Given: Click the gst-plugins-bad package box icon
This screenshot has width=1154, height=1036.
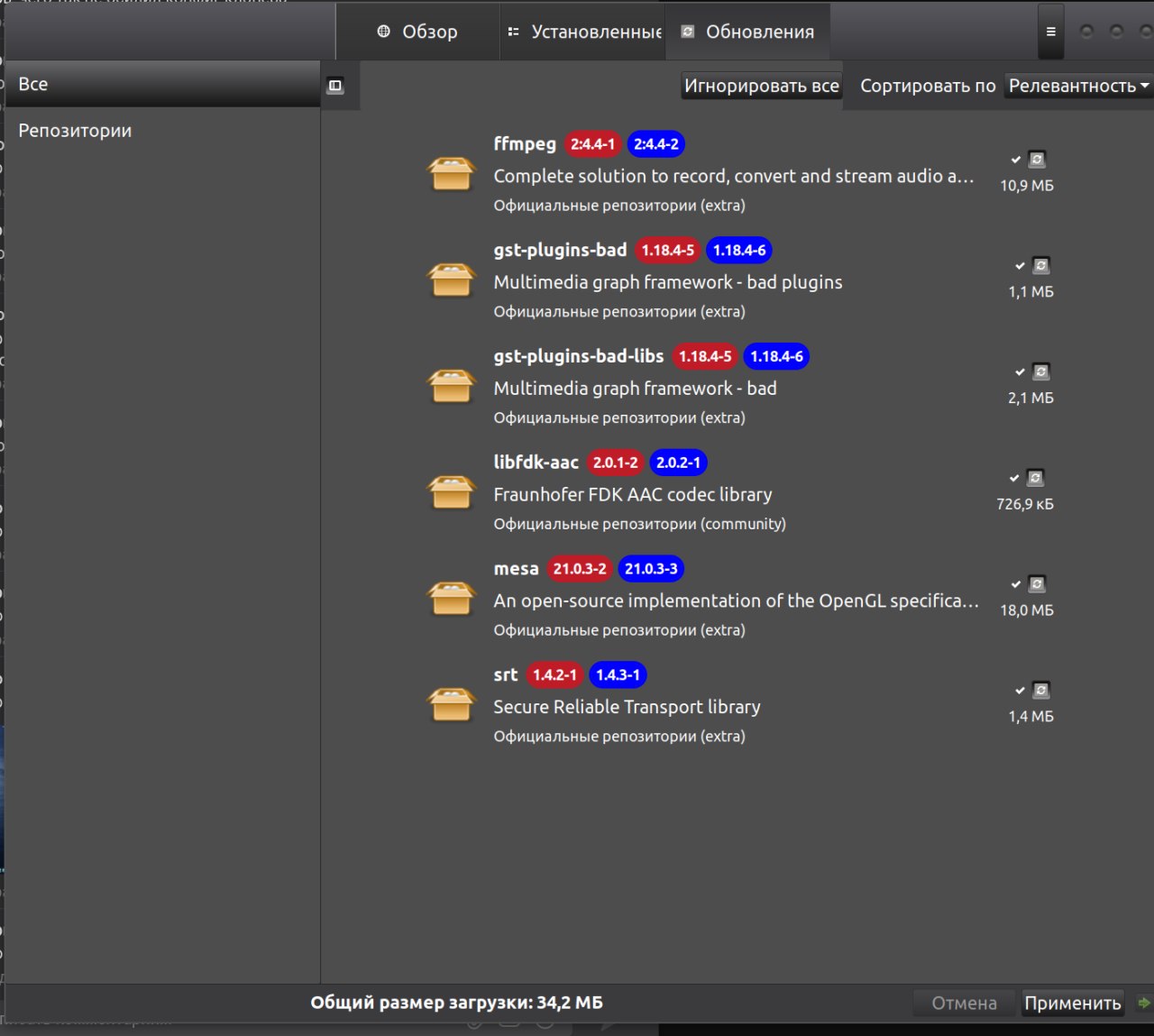Looking at the screenshot, I should 451,280.
